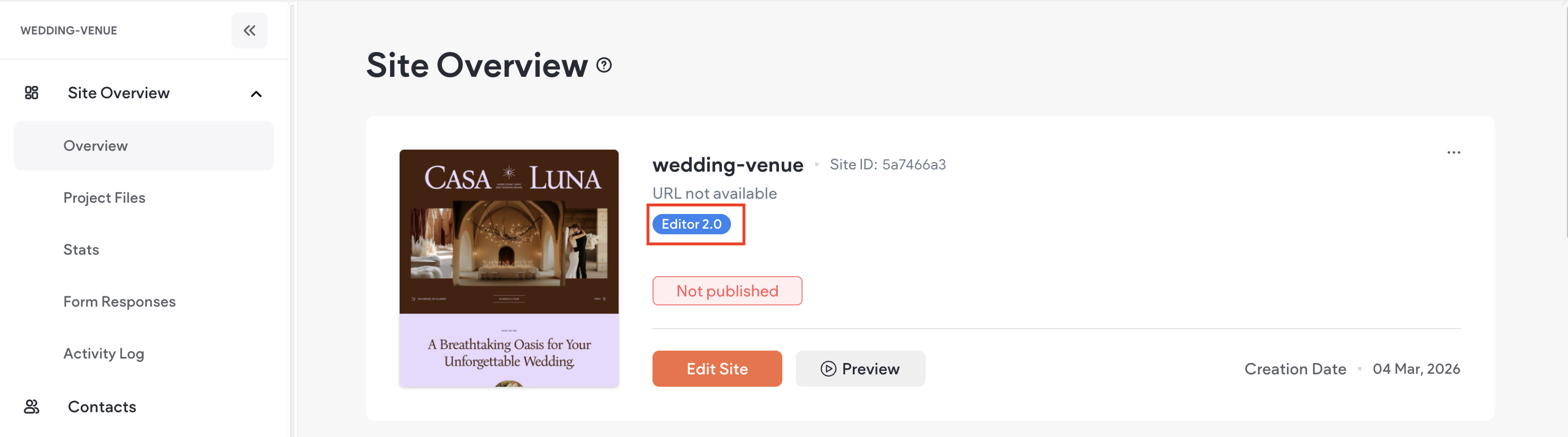The image size is (1568, 437).
Task: Click the Site ID 5a7466a3 text
Action: pos(887,165)
